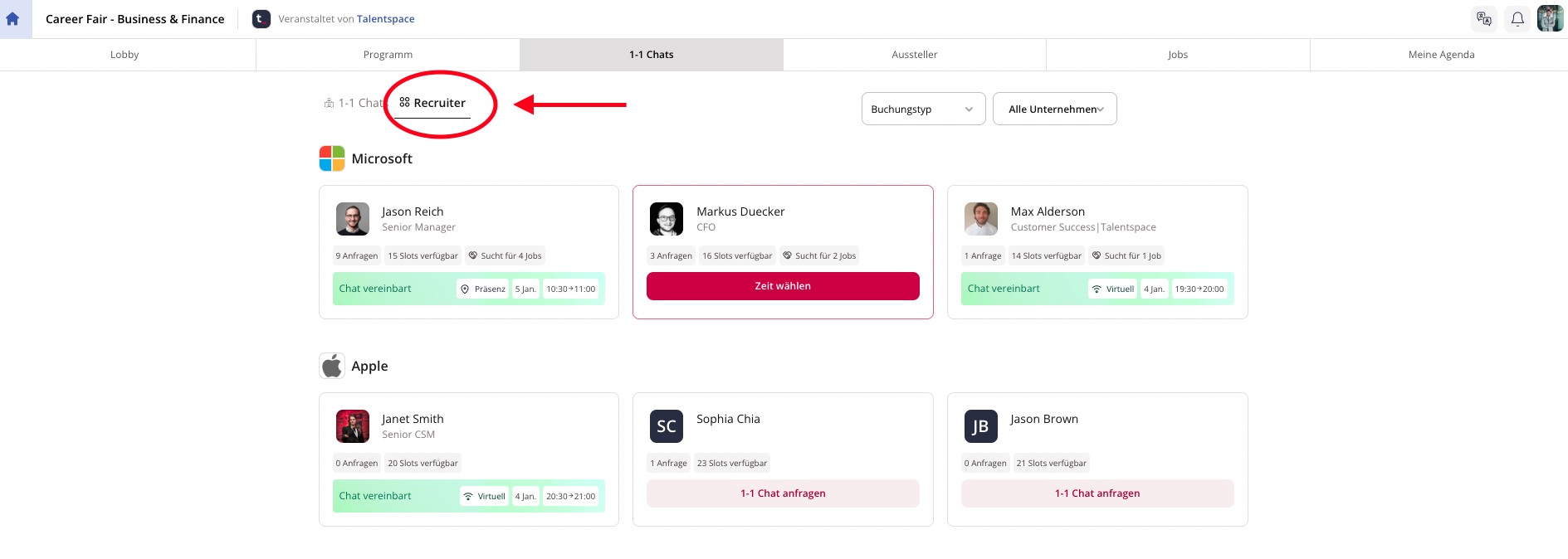Viewport: 1568px width, 559px height.
Task: Switch to the Programm tab
Action: [388, 55]
